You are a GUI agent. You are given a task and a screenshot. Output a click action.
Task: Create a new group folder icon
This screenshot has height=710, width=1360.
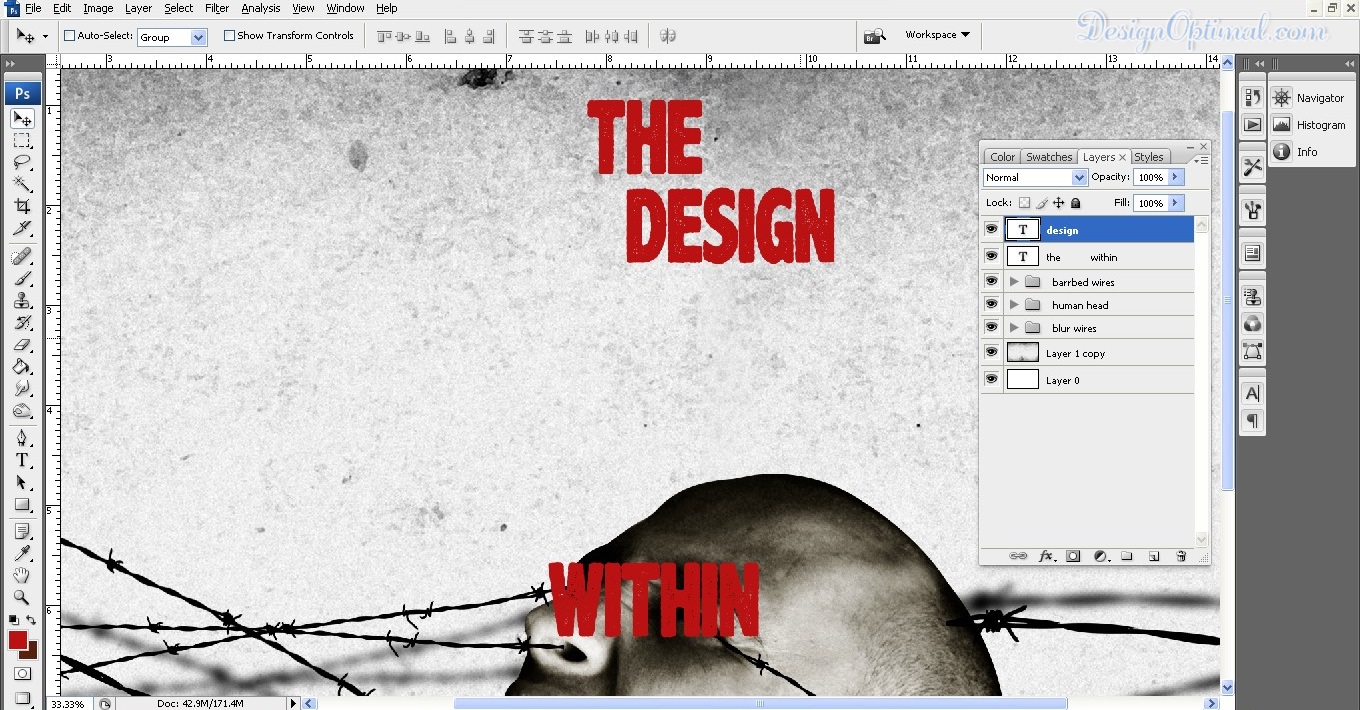[1127, 556]
